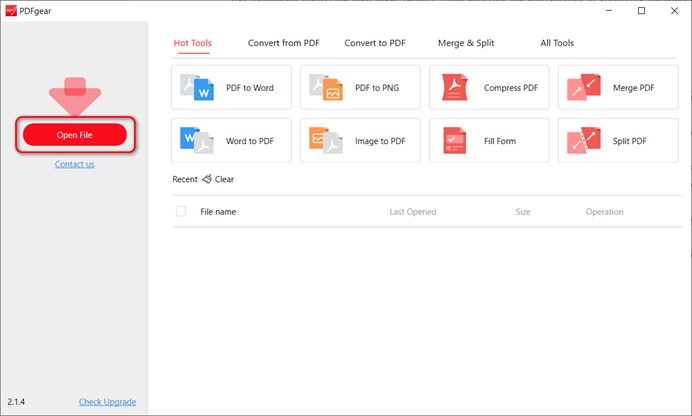Select the Image to PDF label
Screen dimensions: 692x416
(x=380, y=141)
